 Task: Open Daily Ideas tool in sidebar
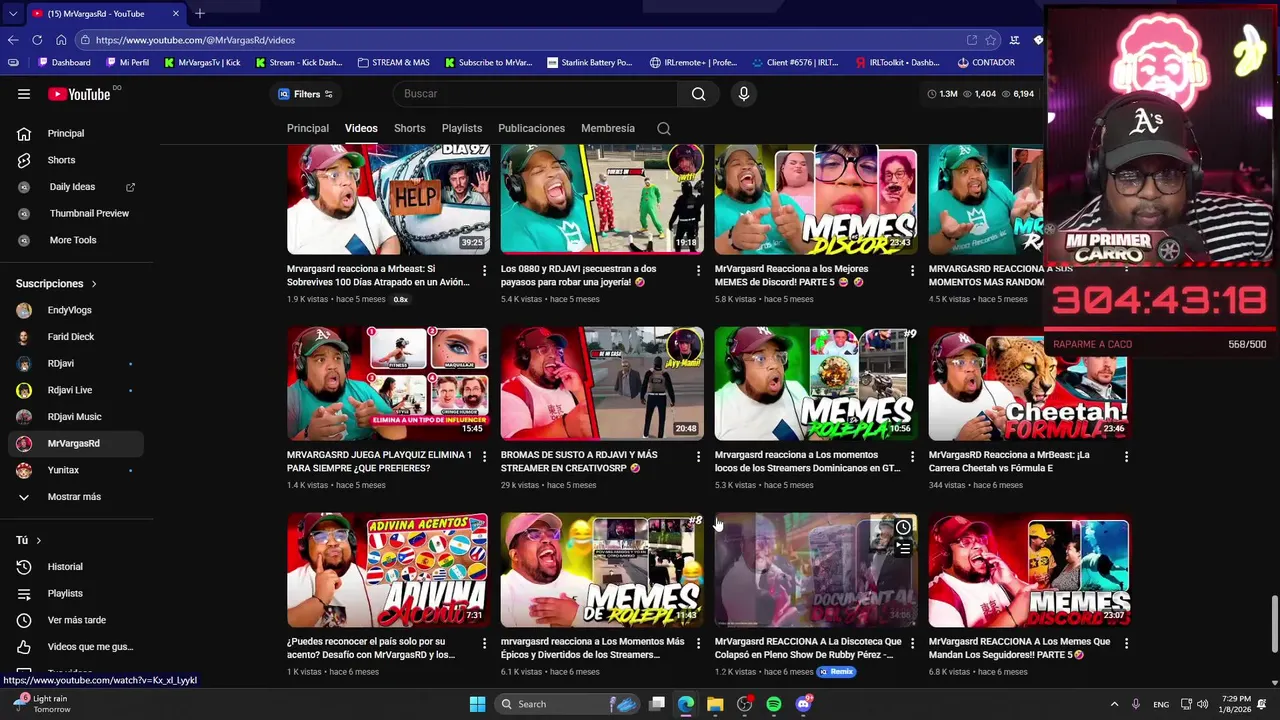pos(77,187)
